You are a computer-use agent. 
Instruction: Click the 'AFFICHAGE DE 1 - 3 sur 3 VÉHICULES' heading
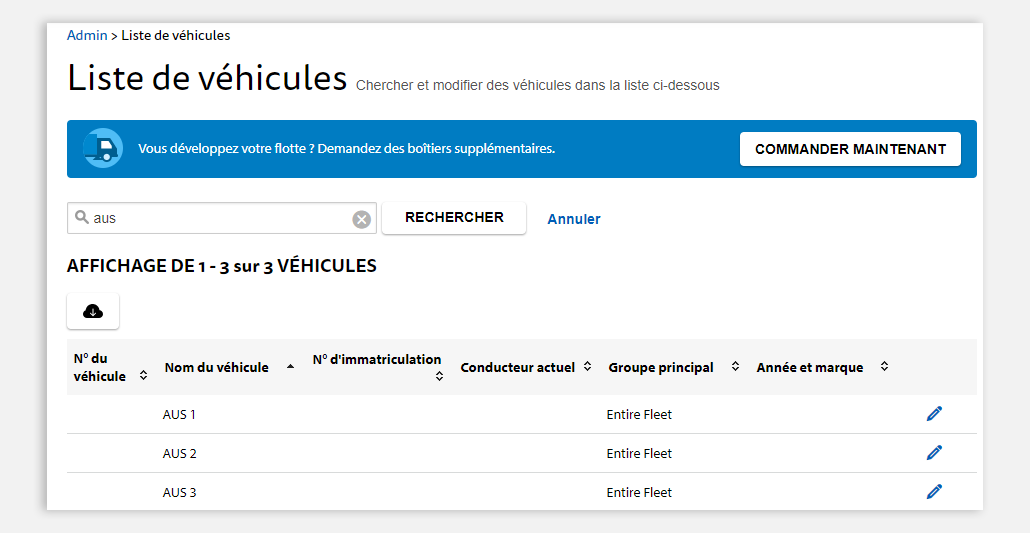[x=221, y=266]
